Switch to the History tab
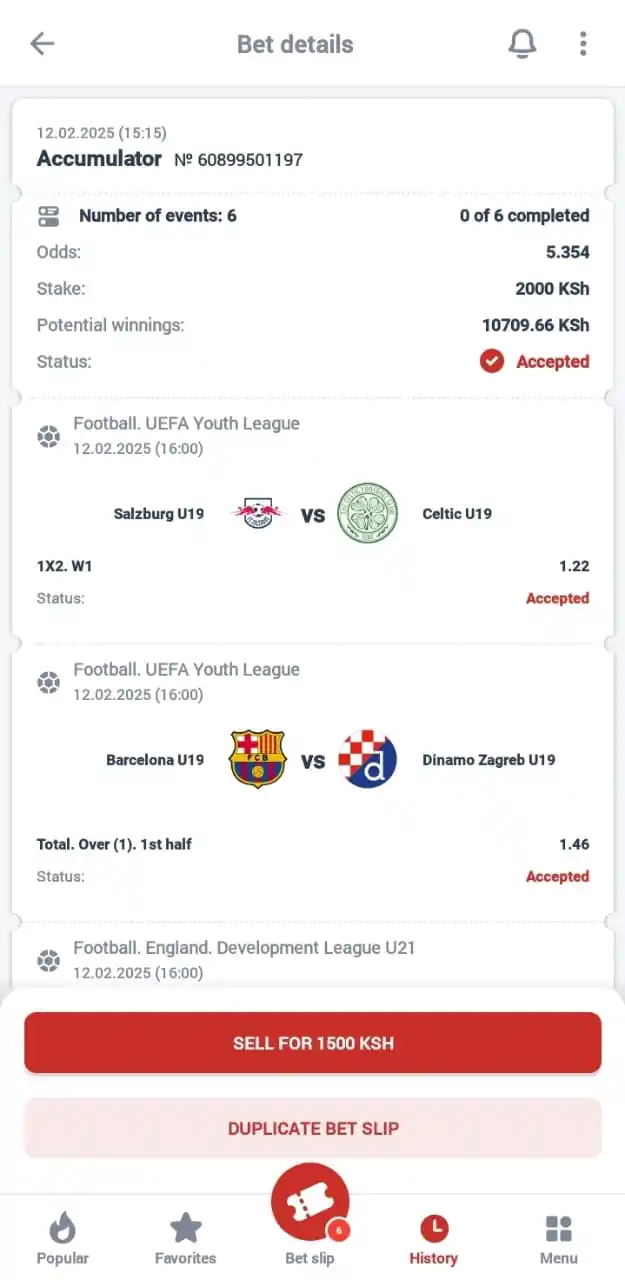Image resolution: width=625 pixels, height=1280 pixels. click(433, 1239)
